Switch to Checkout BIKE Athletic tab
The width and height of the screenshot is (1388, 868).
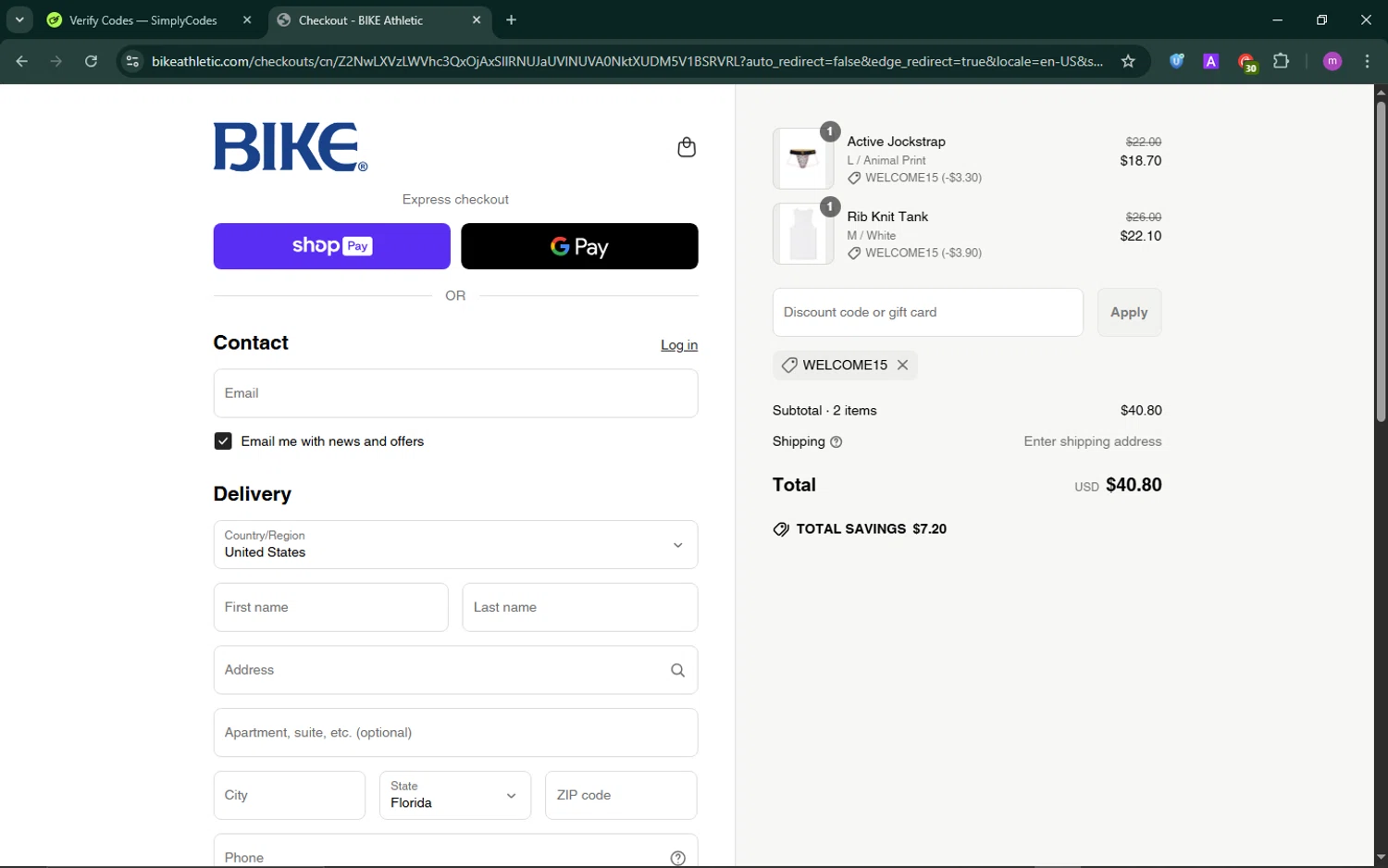coord(379,19)
